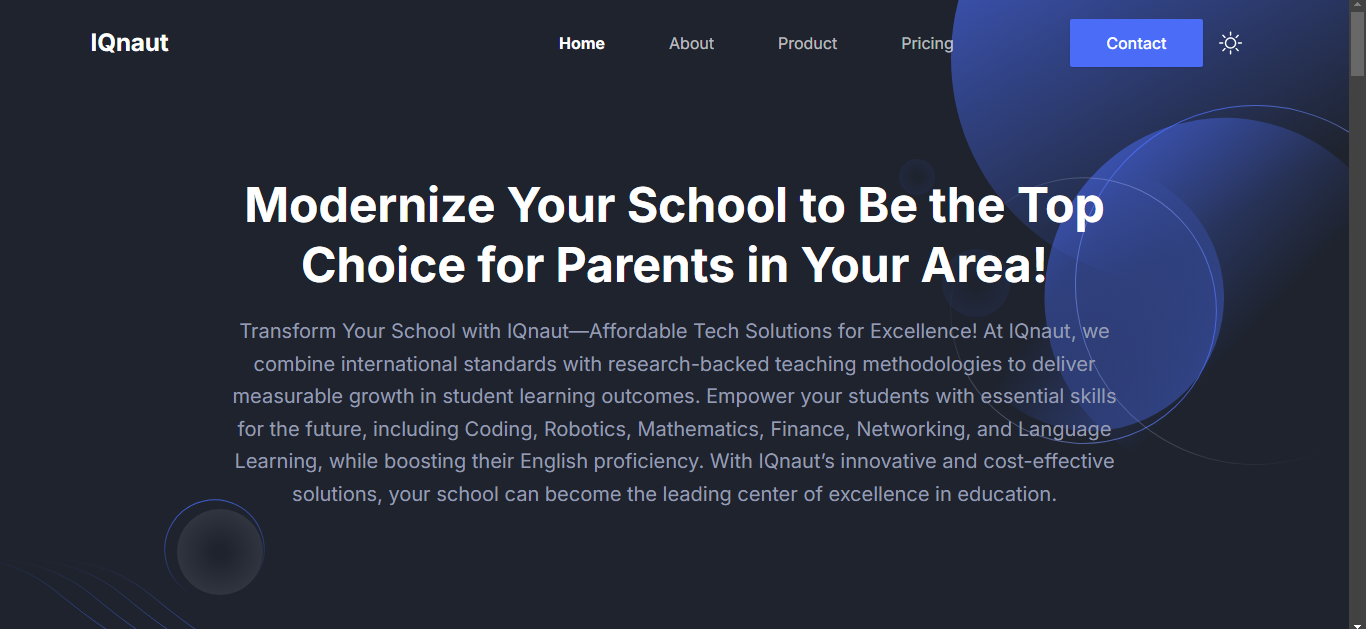
Task: Click the blue Contact button
Action: 1136,43
